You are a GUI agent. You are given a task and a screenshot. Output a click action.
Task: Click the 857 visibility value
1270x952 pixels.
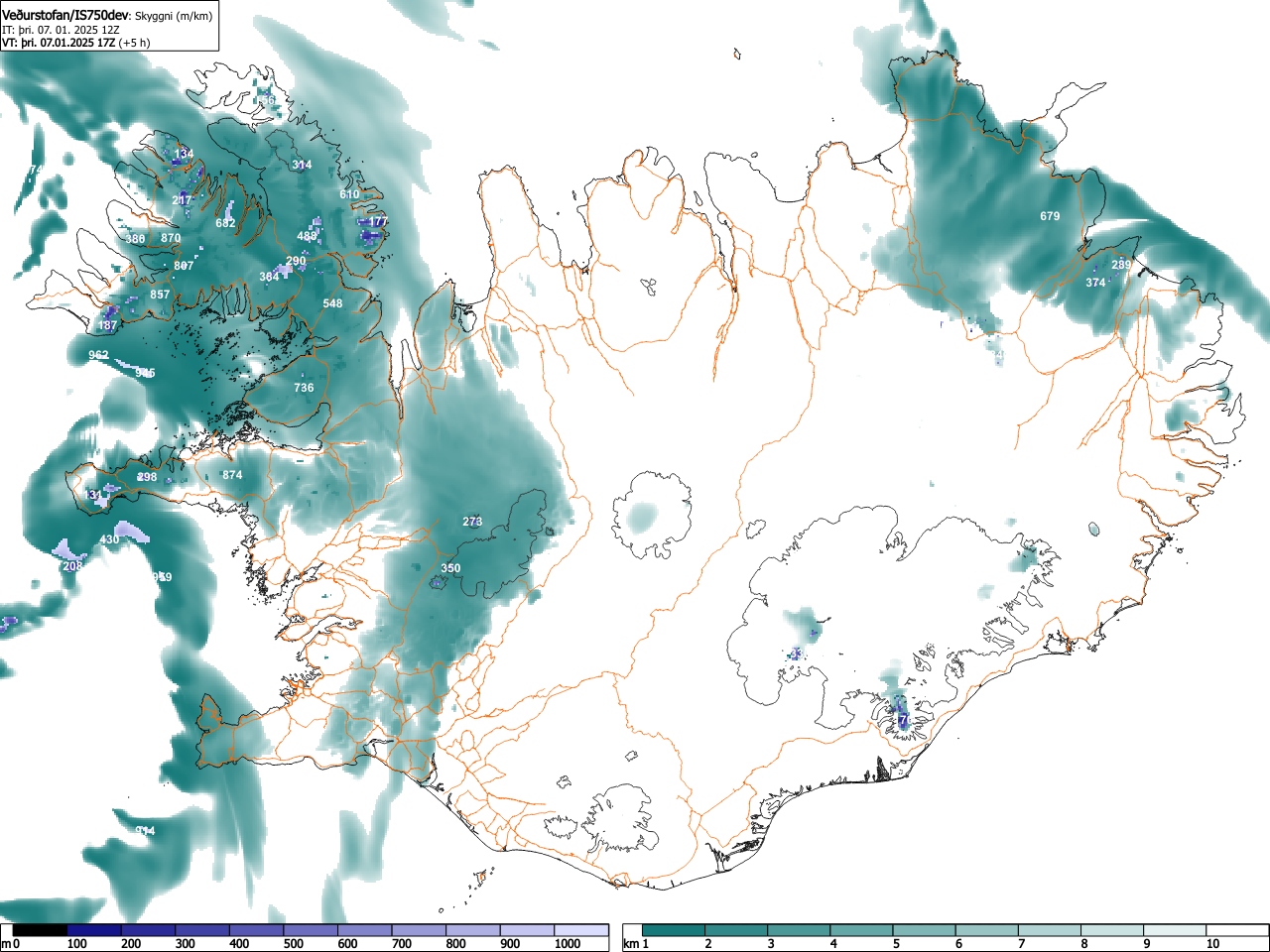click(160, 296)
